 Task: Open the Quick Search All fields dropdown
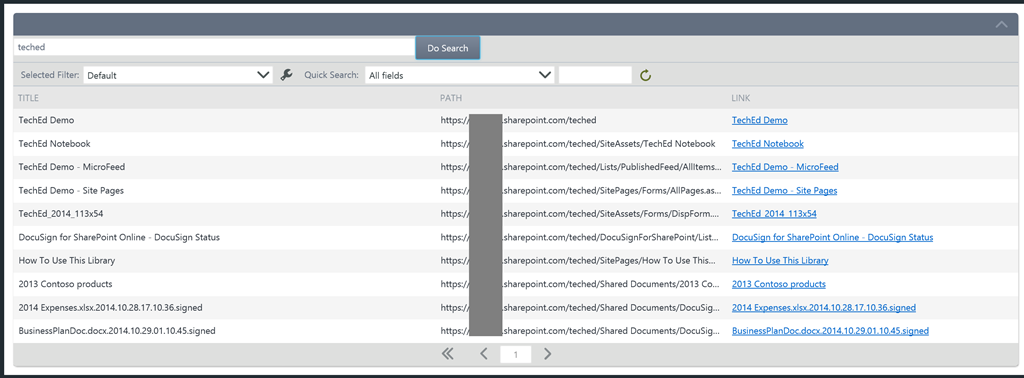click(459, 75)
